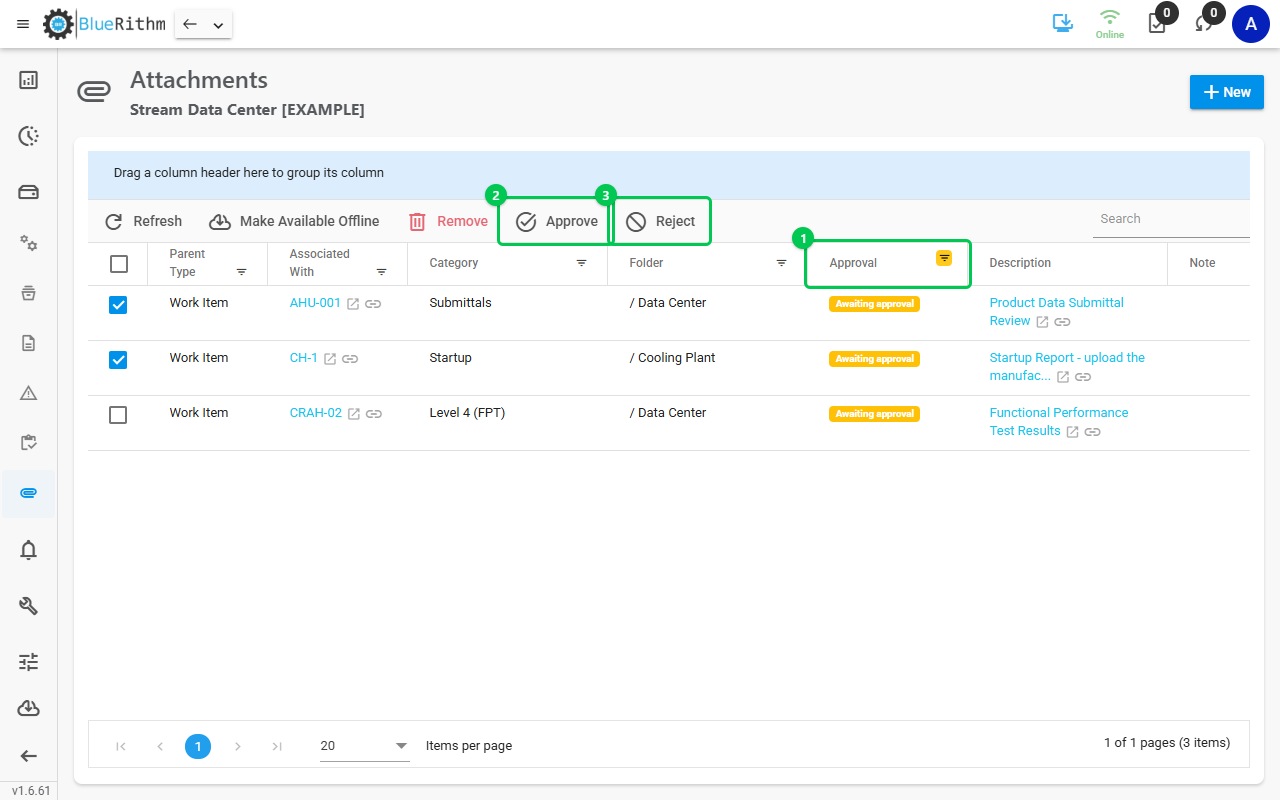Viewport: 1280px width, 800px height.
Task: Open the Parent Type column filter
Action: click(x=241, y=272)
